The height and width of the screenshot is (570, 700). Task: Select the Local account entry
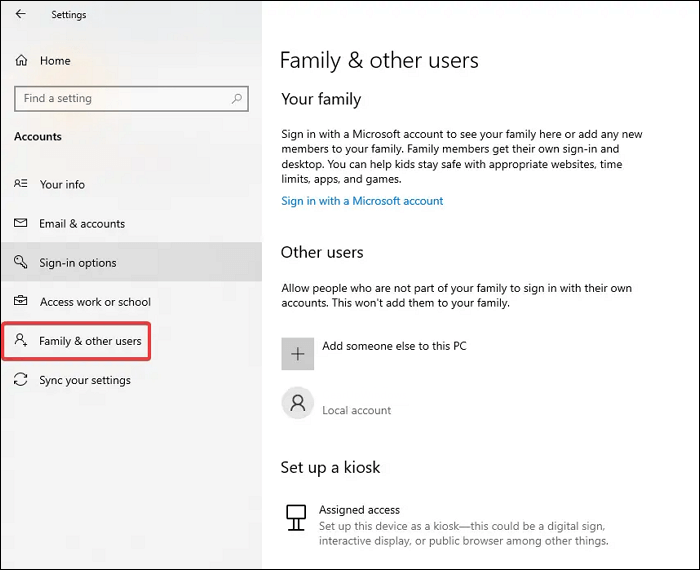pyautogui.click(x=356, y=410)
